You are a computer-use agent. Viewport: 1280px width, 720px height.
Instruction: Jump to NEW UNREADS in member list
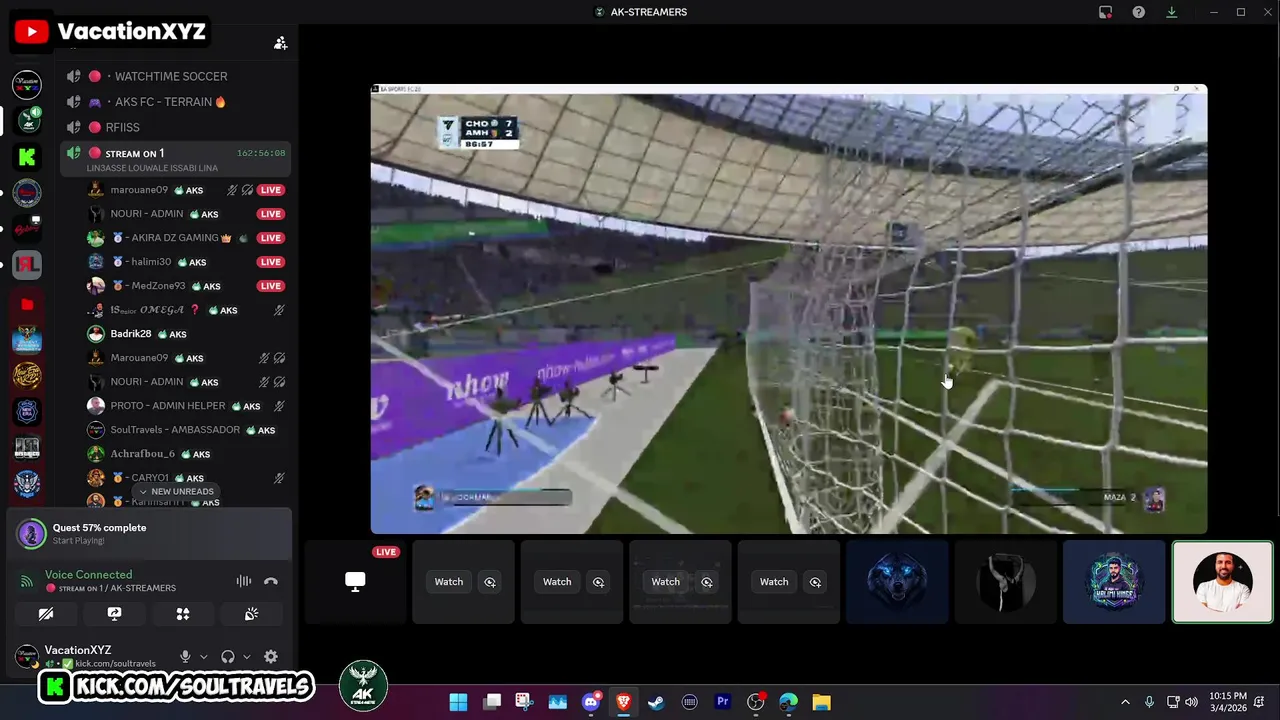(x=176, y=492)
